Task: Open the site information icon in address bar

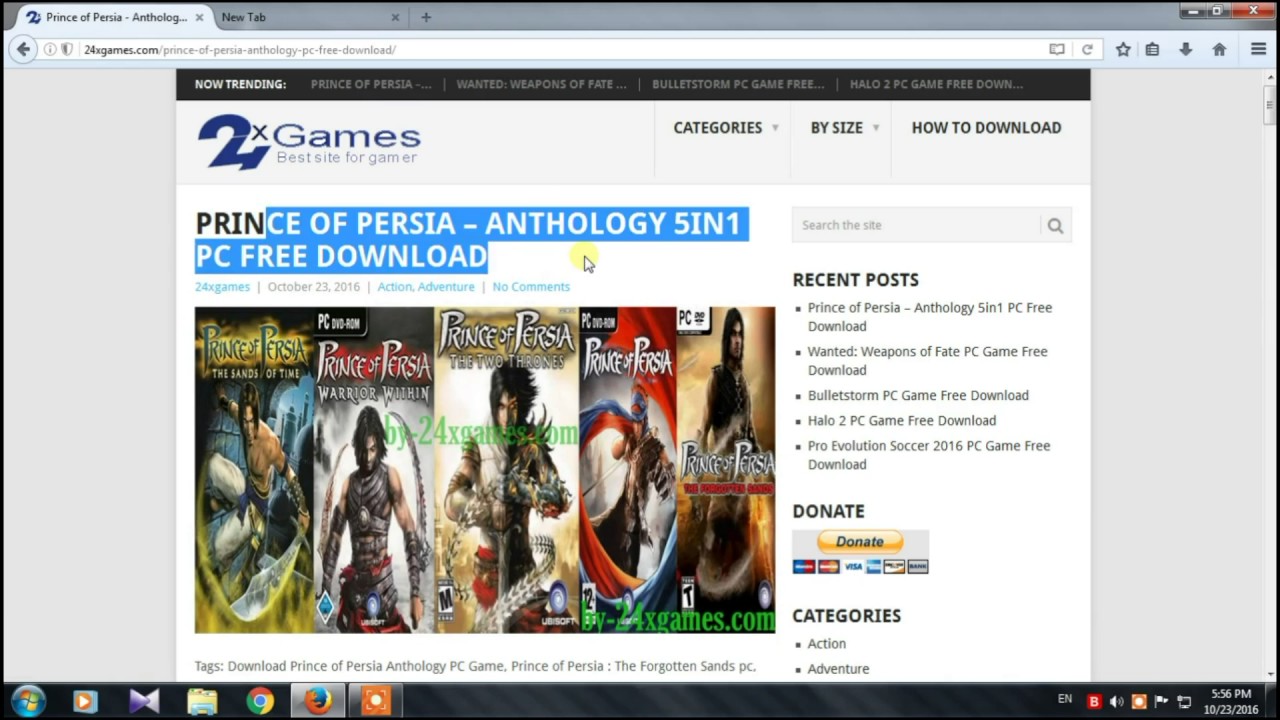Action: [x=50, y=49]
